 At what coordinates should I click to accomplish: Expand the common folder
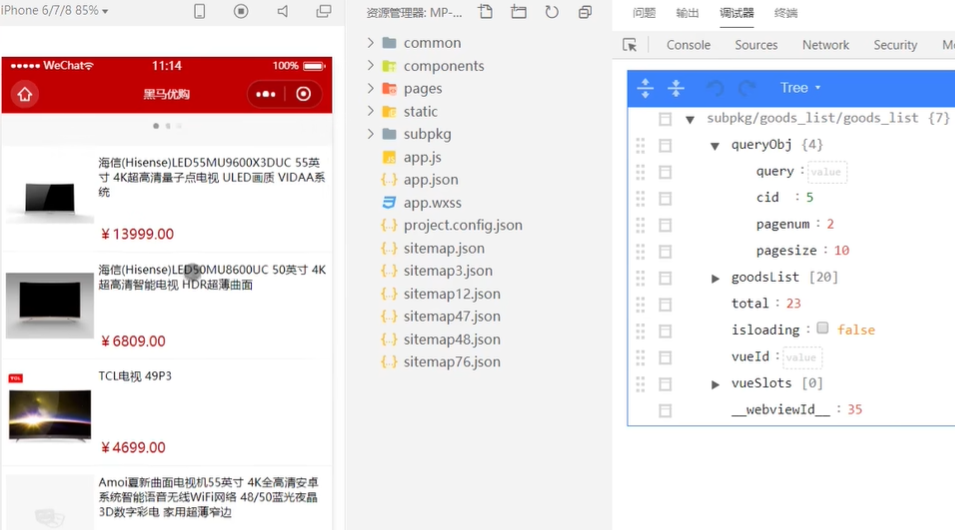point(370,43)
